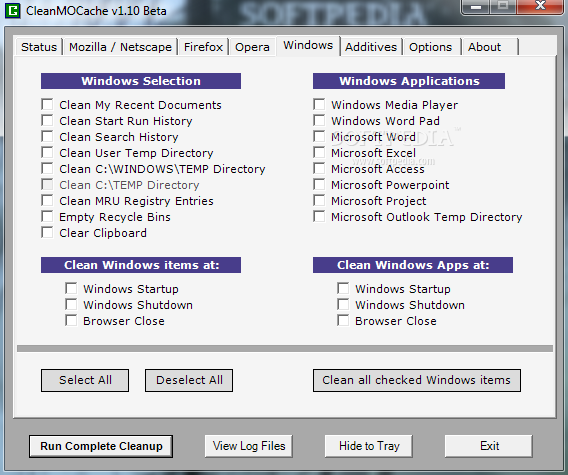
Task: Enable Clean MRU Registry Entries
Action: 47,200
